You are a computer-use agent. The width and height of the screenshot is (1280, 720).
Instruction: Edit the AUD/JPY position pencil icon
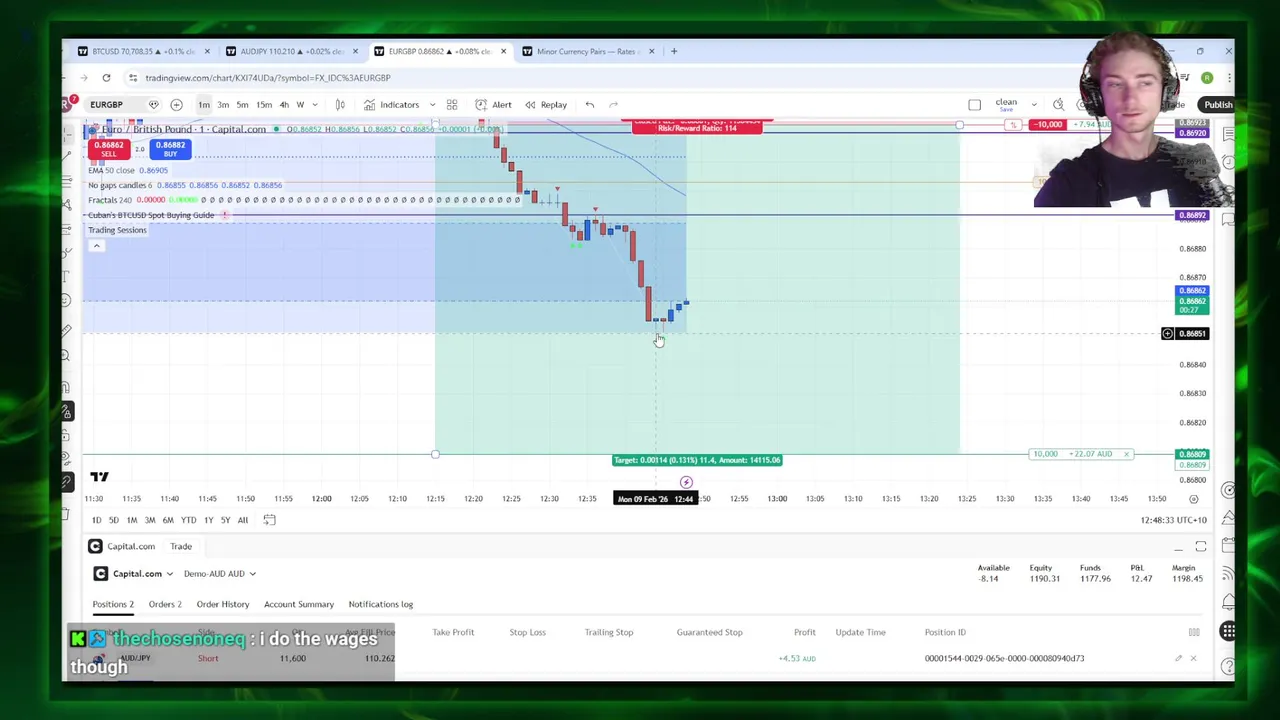1178,658
